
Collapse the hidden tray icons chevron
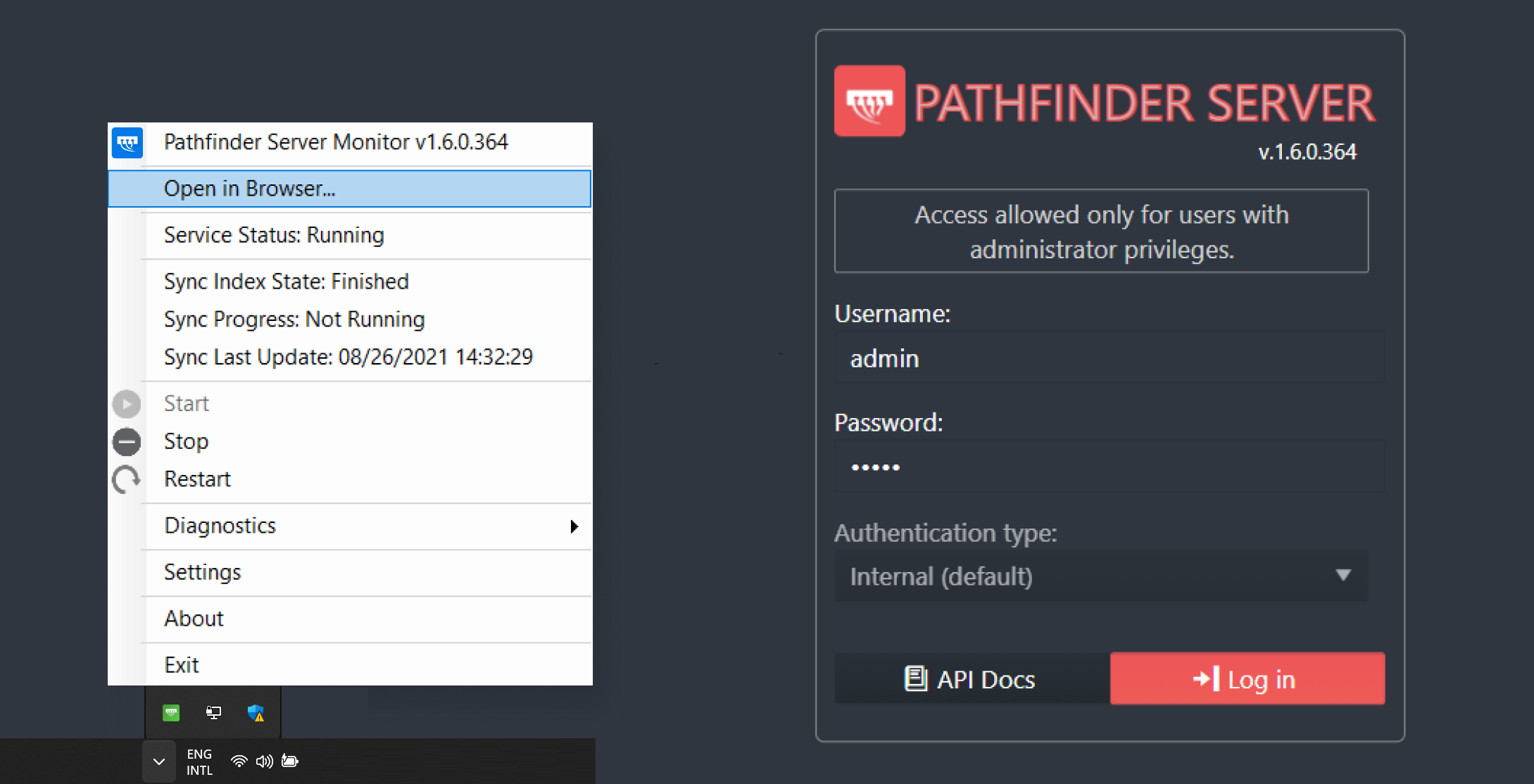click(x=159, y=761)
